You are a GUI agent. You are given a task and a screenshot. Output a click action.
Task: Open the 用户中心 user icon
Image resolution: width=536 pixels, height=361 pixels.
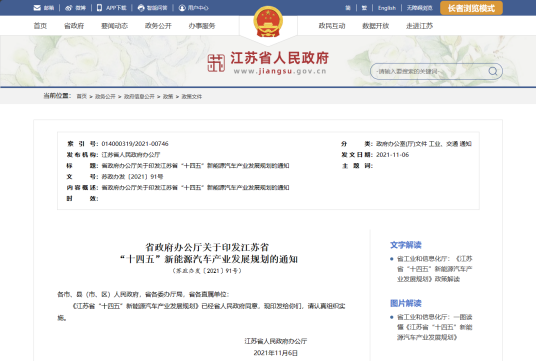click(182, 8)
